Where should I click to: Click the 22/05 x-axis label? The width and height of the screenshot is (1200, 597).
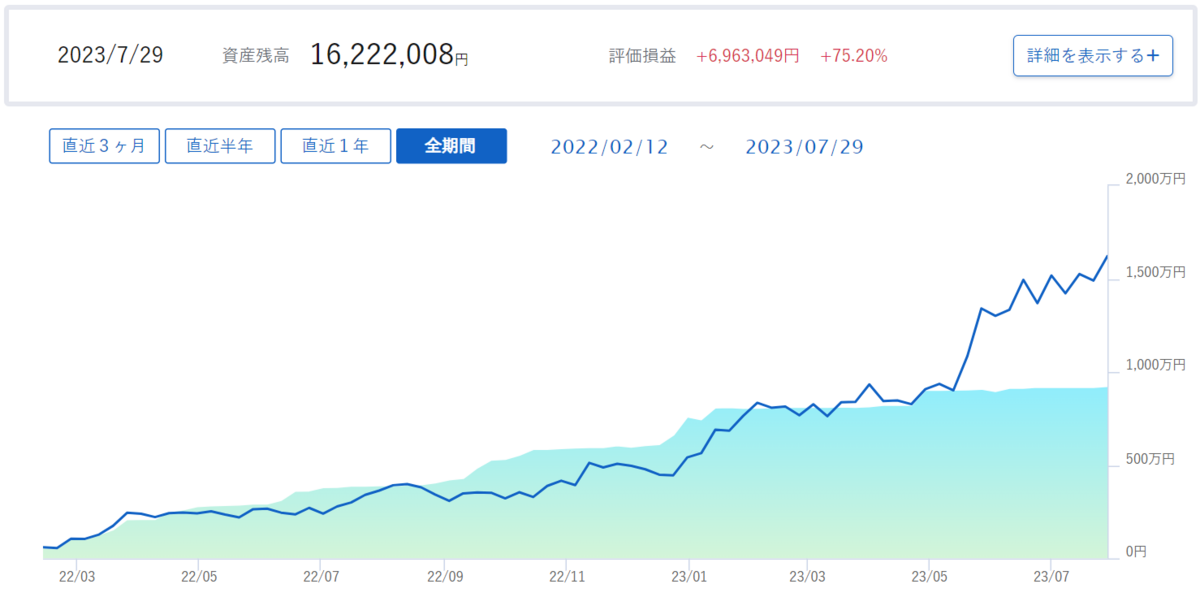[199, 576]
